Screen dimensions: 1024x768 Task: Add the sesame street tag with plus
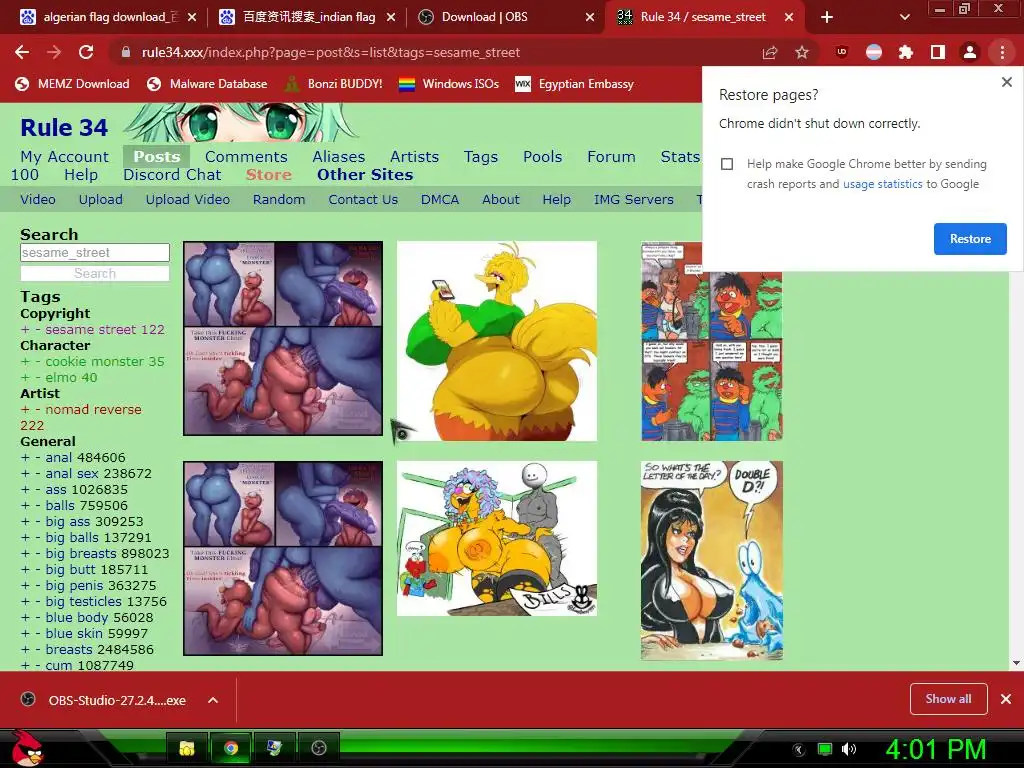pyautogui.click(x=25, y=330)
